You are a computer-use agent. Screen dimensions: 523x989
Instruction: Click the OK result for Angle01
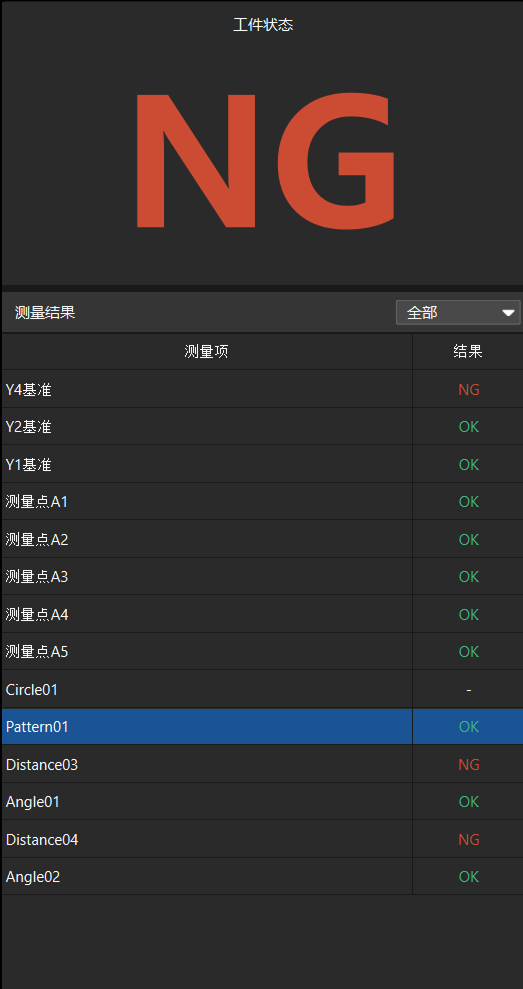469,802
